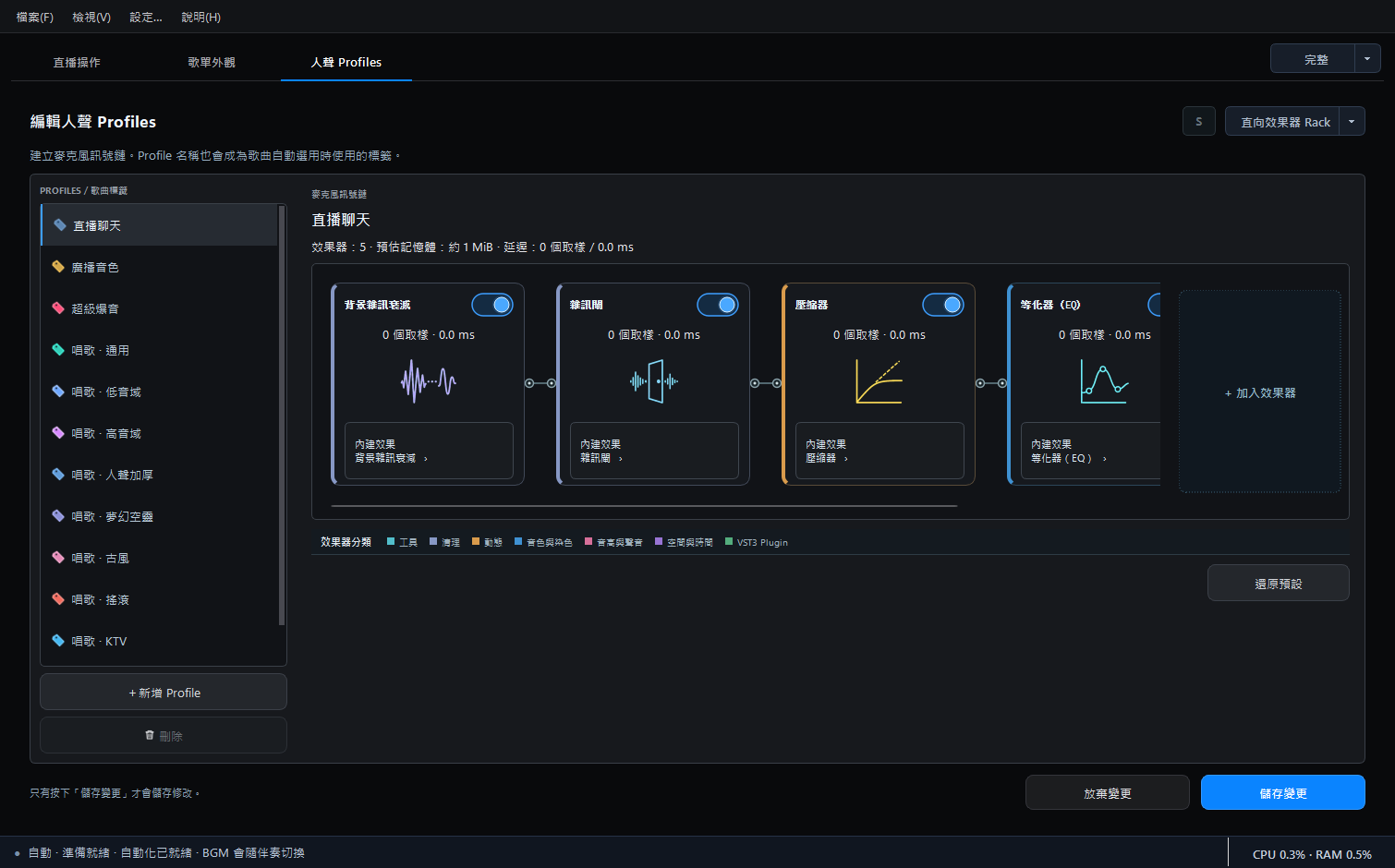This screenshot has height=868, width=1395.
Task: Click the 完整 mode button
Action: point(1313,58)
